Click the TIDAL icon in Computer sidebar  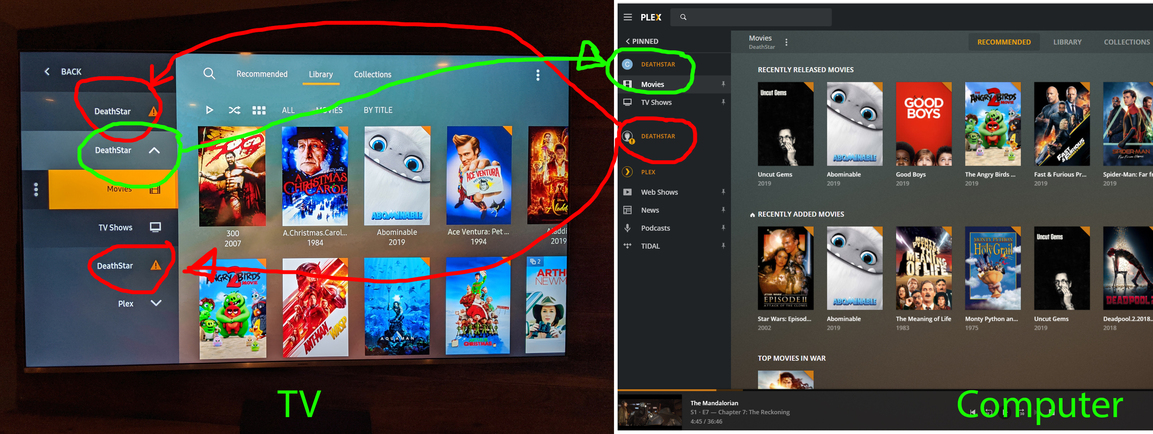click(627, 246)
